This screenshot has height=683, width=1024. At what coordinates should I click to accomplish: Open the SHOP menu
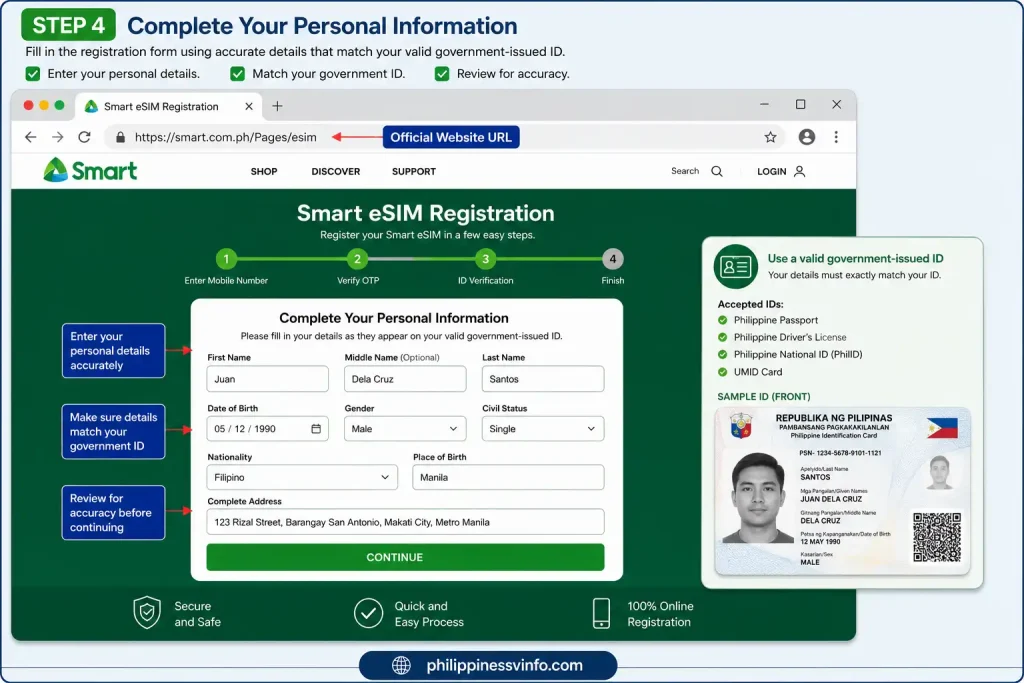[x=264, y=172]
